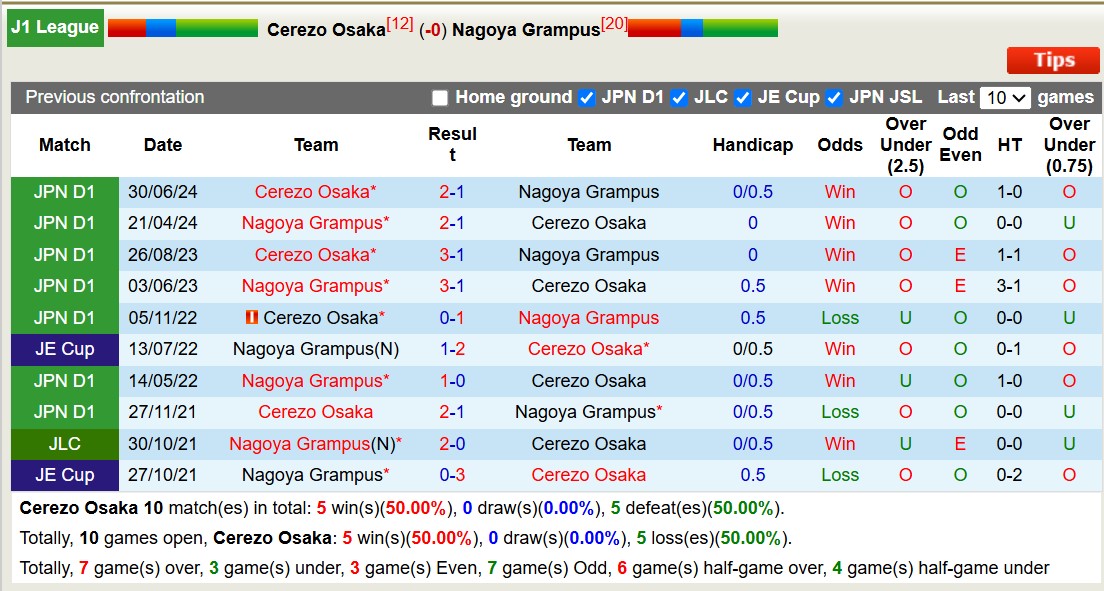Disable the JE Cup filter
Screen dimensions: 1104x591
pos(742,98)
